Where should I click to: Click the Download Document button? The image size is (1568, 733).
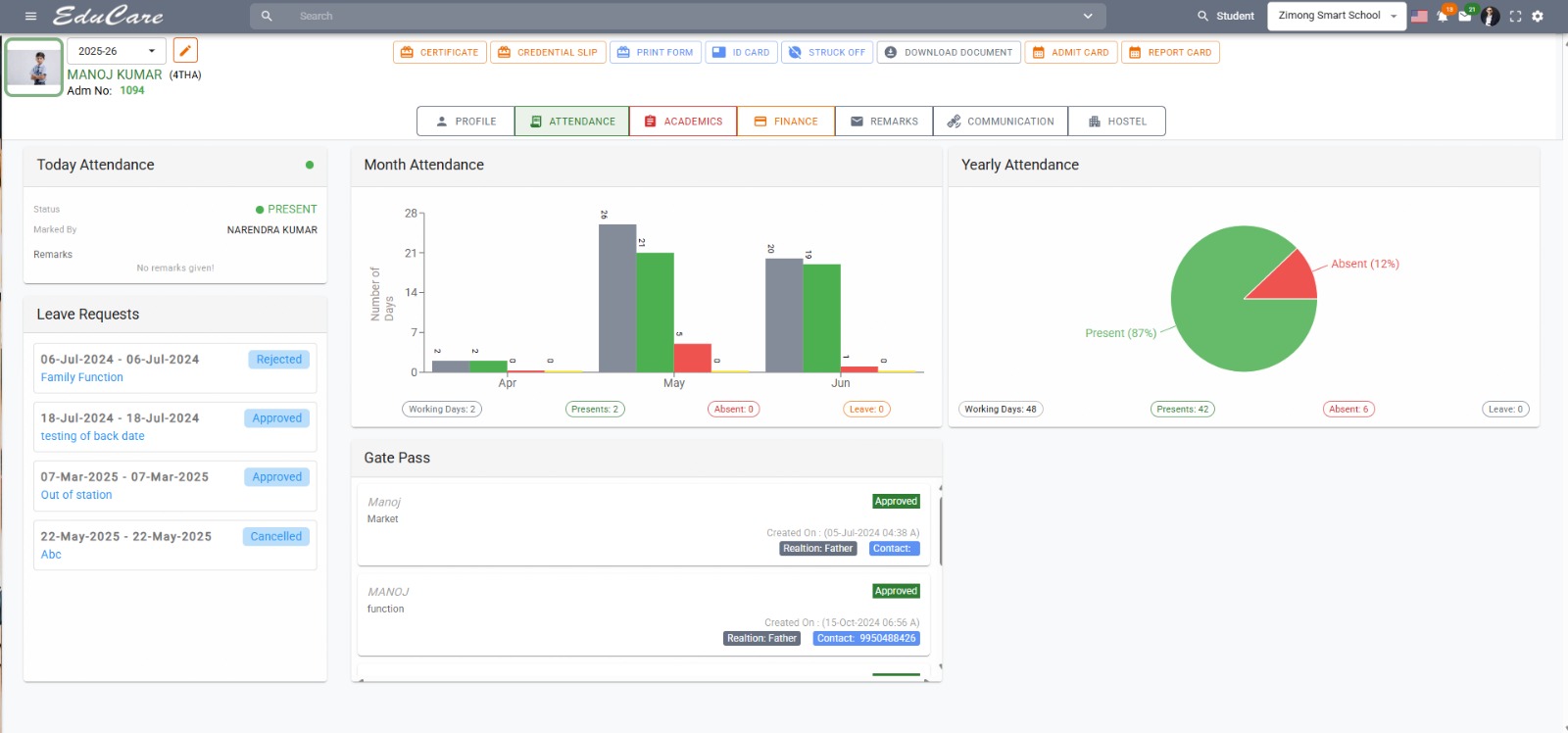point(949,52)
